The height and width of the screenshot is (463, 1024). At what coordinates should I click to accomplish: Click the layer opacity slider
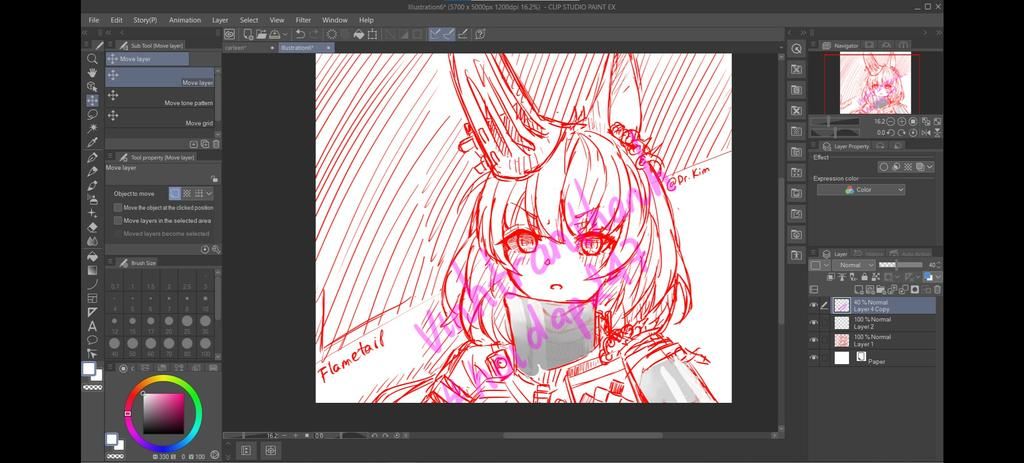pyautogui.click(x=901, y=264)
